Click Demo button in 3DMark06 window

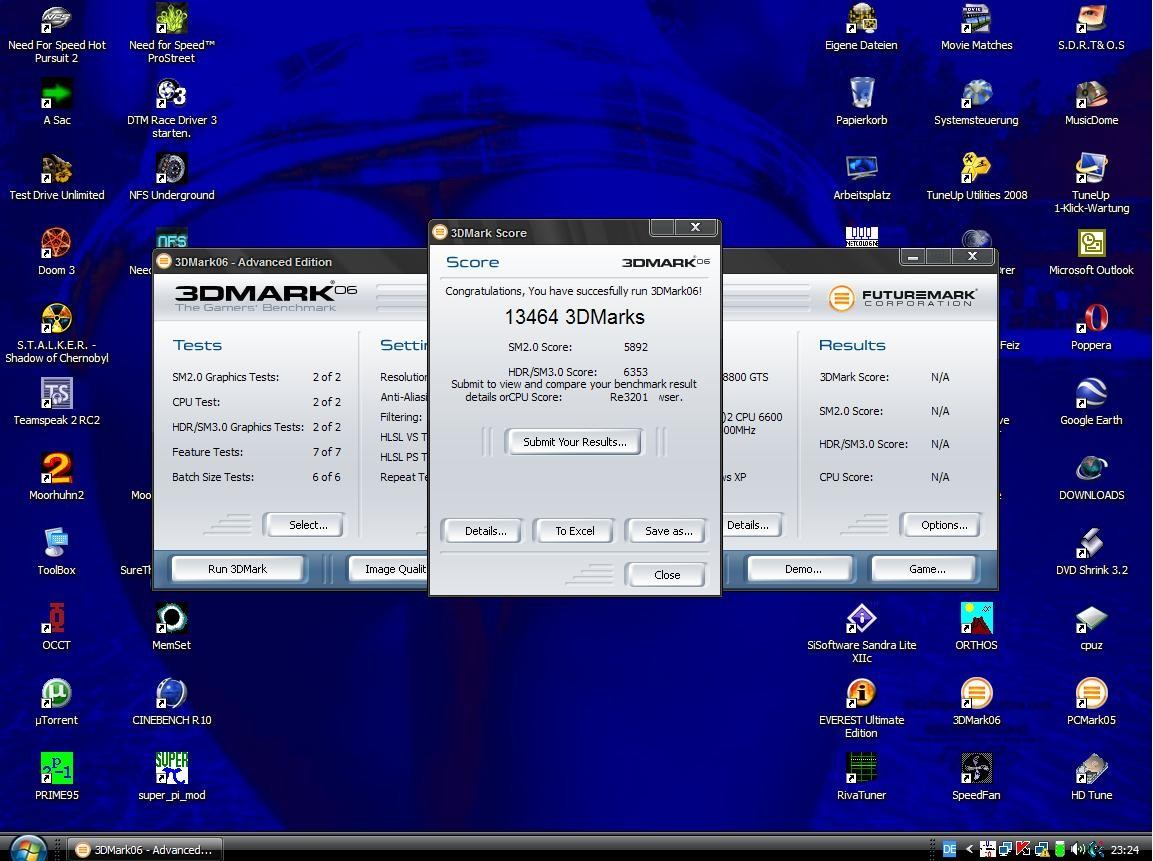click(803, 569)
